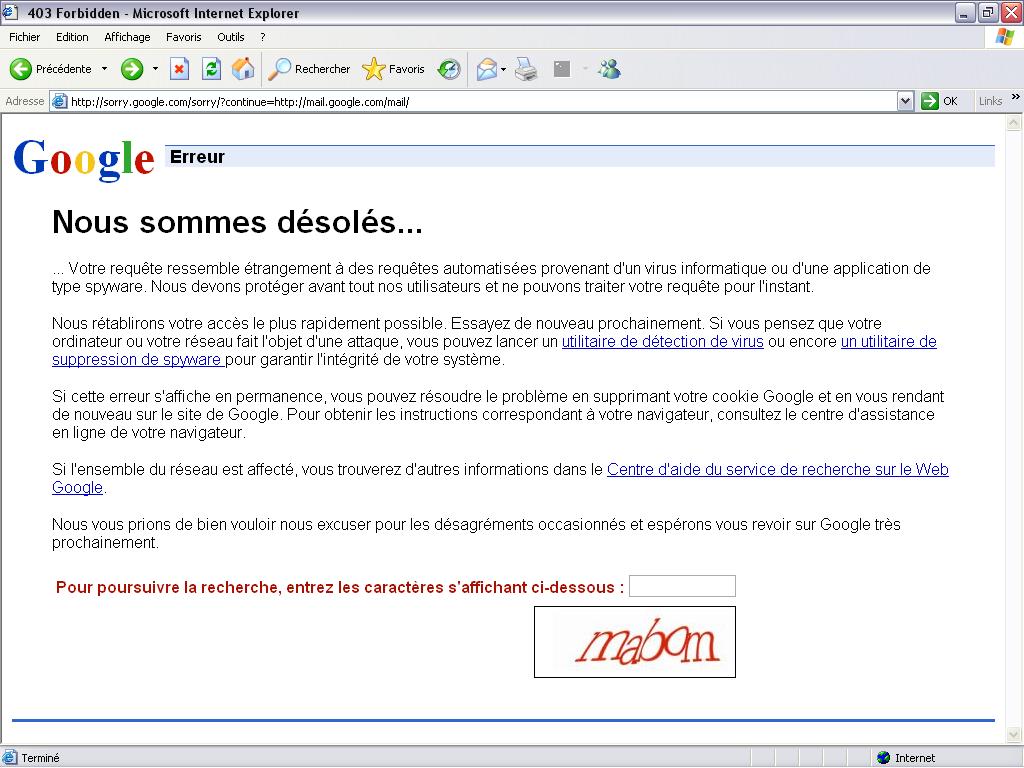
Task: Click the green OK go button
Action: 940,101
